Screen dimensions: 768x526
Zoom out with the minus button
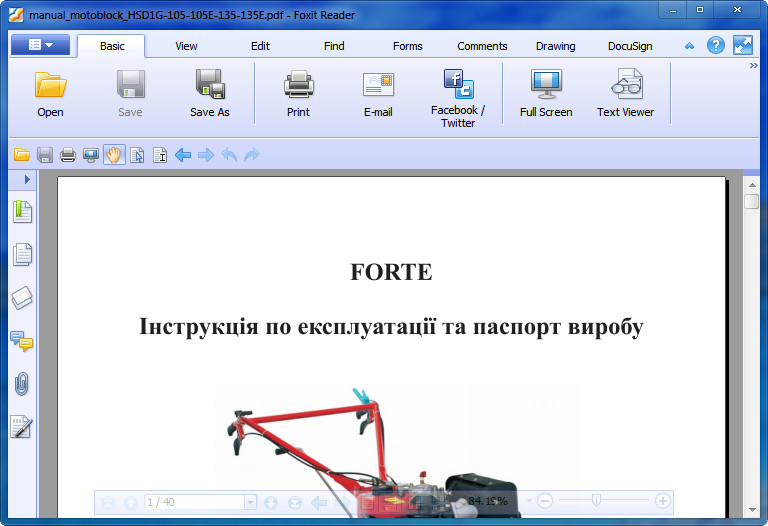(x=545, y=501)
